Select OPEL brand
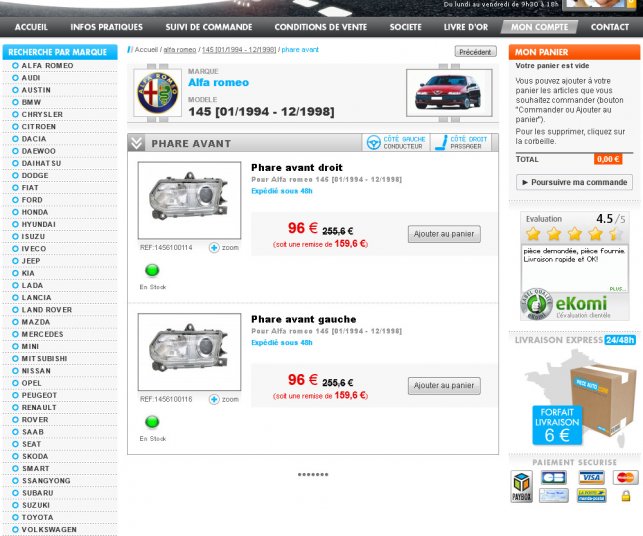This screenshot has width=643, height=536. 32,383
